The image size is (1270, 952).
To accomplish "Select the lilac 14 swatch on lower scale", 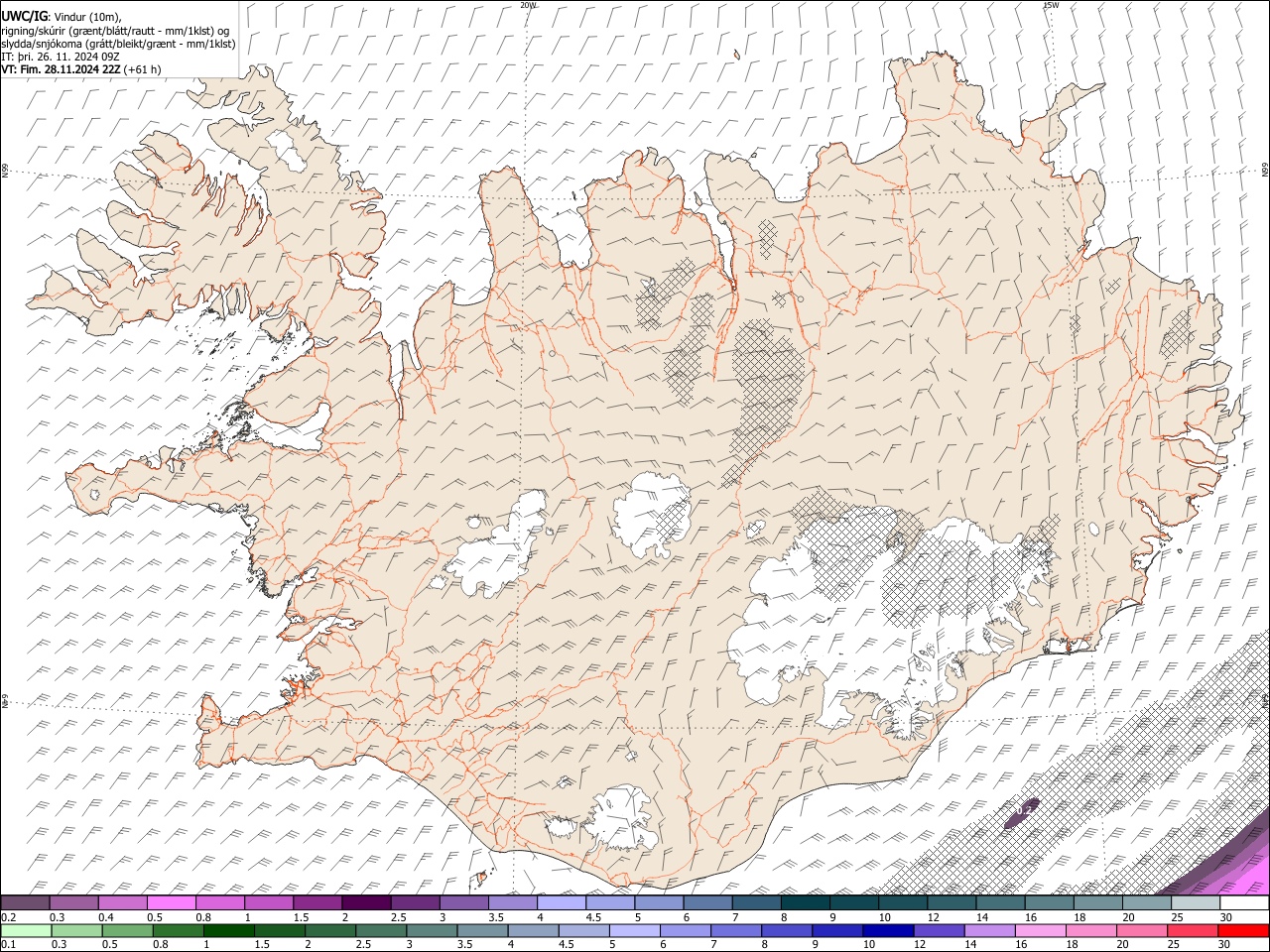I will (990, 930).
